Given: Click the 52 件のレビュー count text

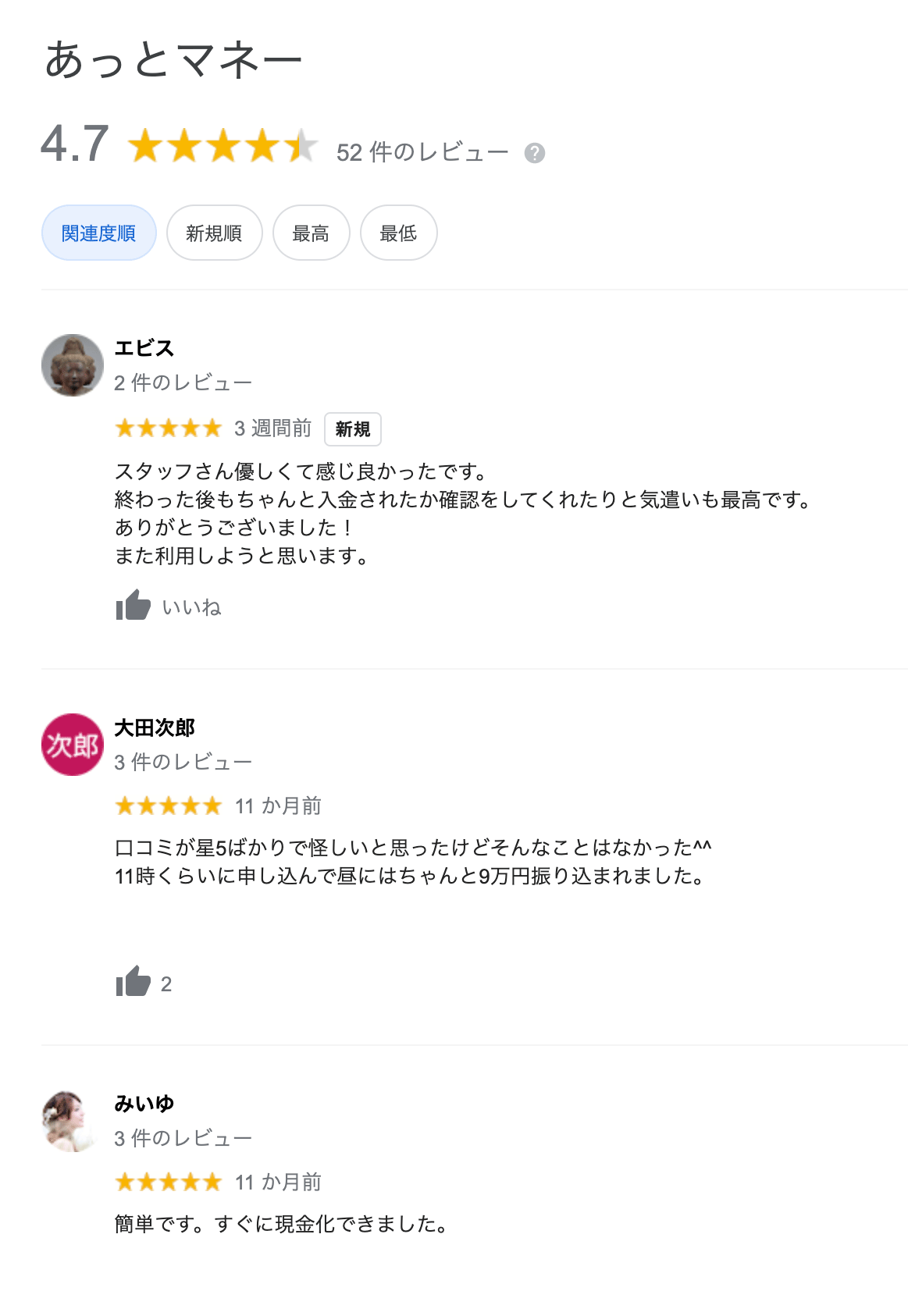Looking at the screenshot, I should (422, 152).
